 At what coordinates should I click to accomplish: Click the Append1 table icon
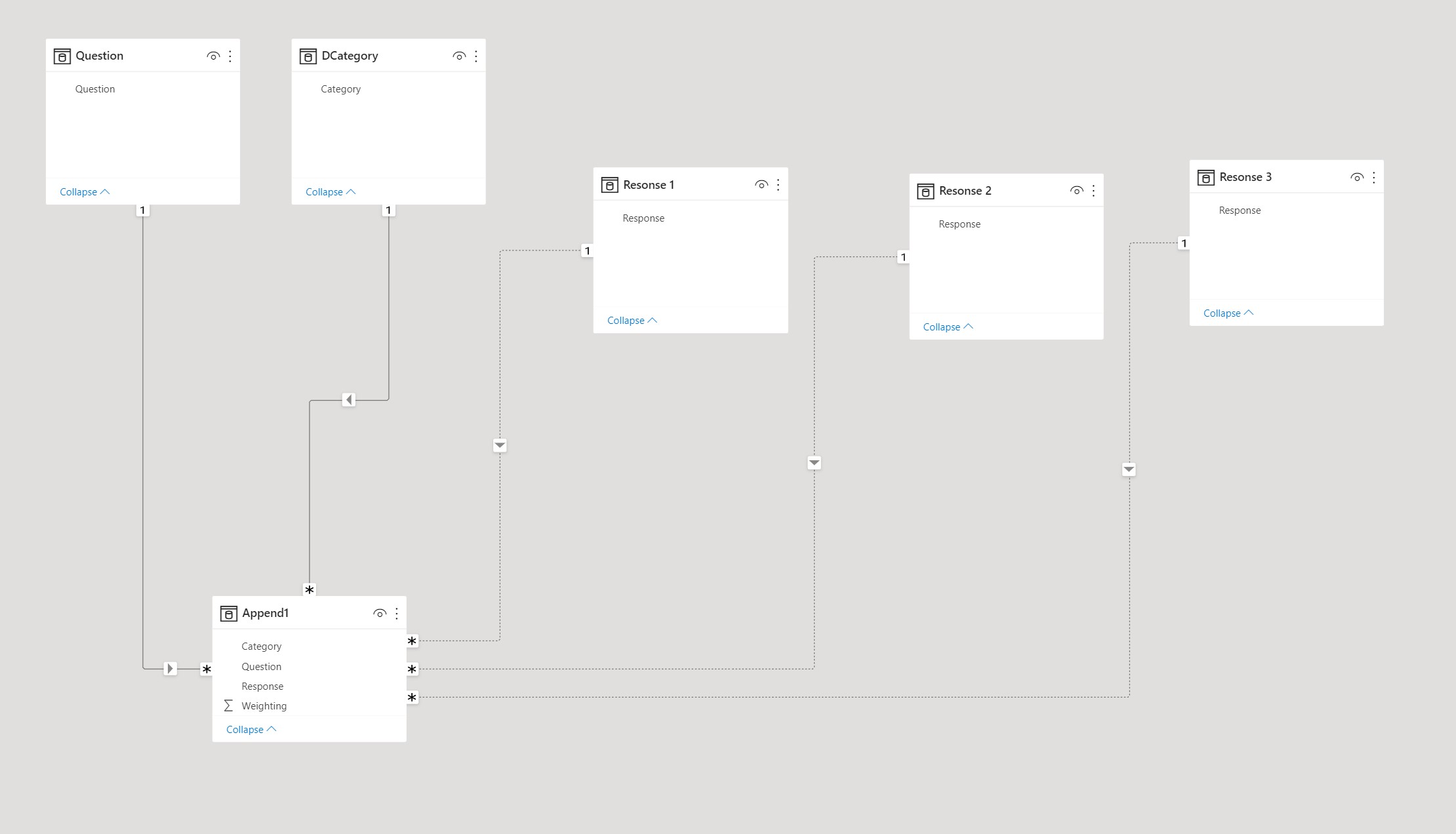[228, 614]
